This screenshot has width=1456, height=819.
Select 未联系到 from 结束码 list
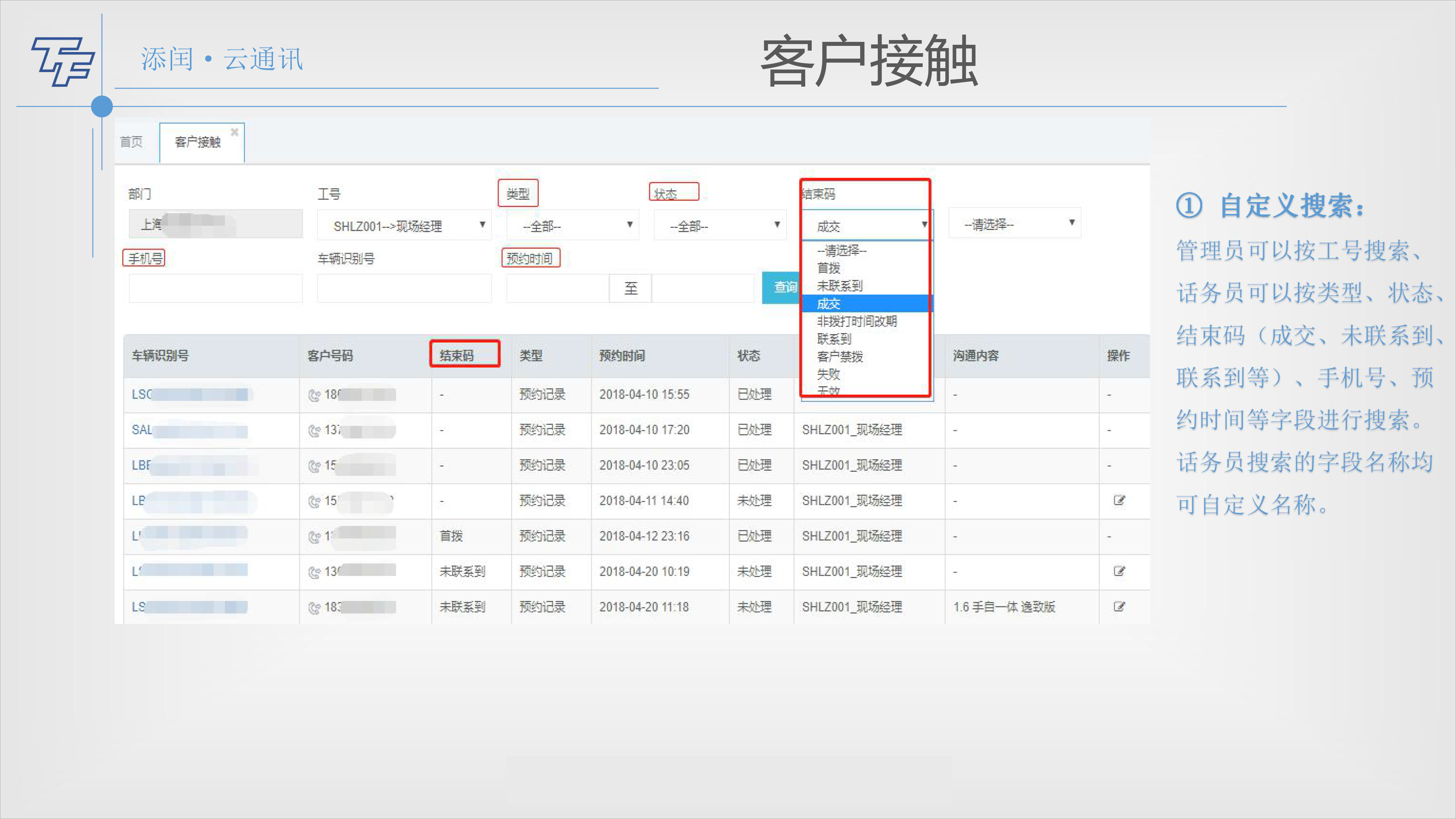coord(840,286)
